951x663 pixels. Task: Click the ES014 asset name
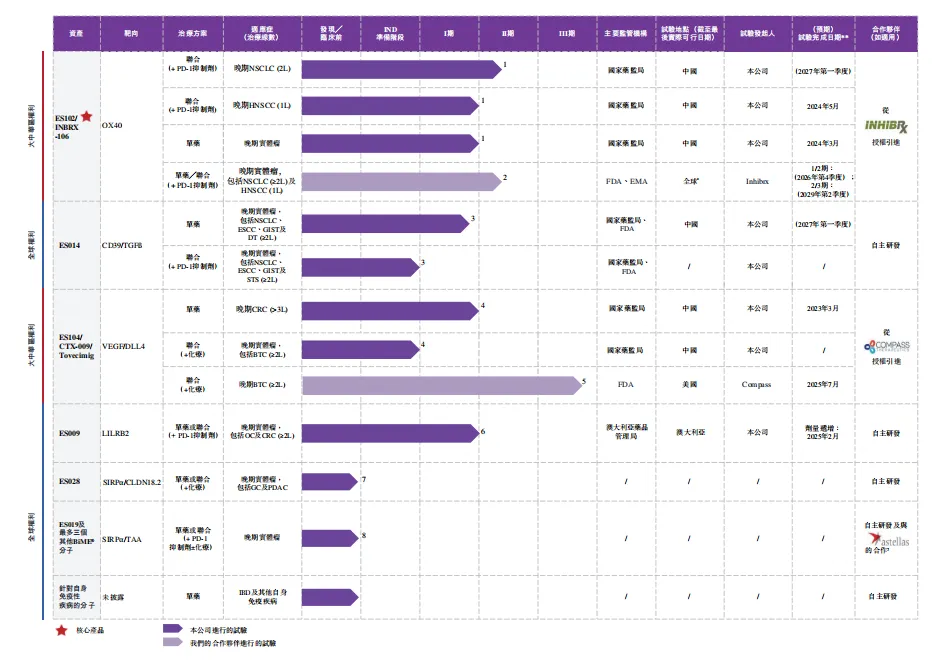(69, 244)
